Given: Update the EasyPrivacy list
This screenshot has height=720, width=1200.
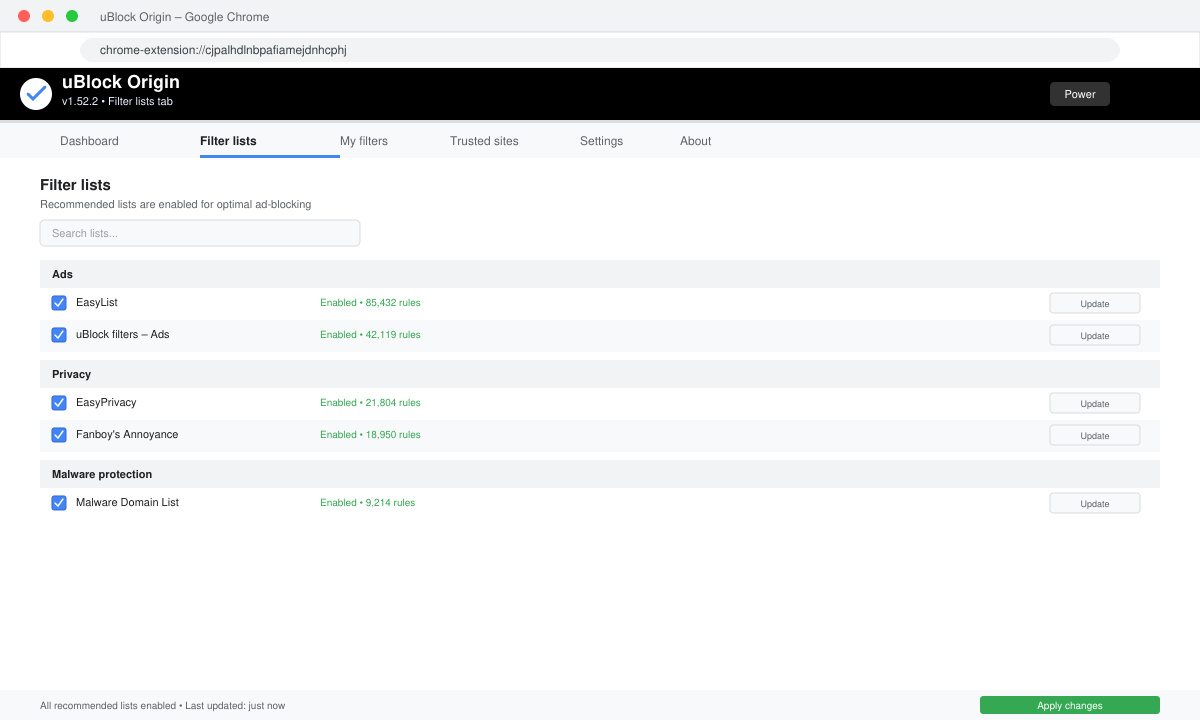Looking at the screenshot, I should pos(1095,404).
